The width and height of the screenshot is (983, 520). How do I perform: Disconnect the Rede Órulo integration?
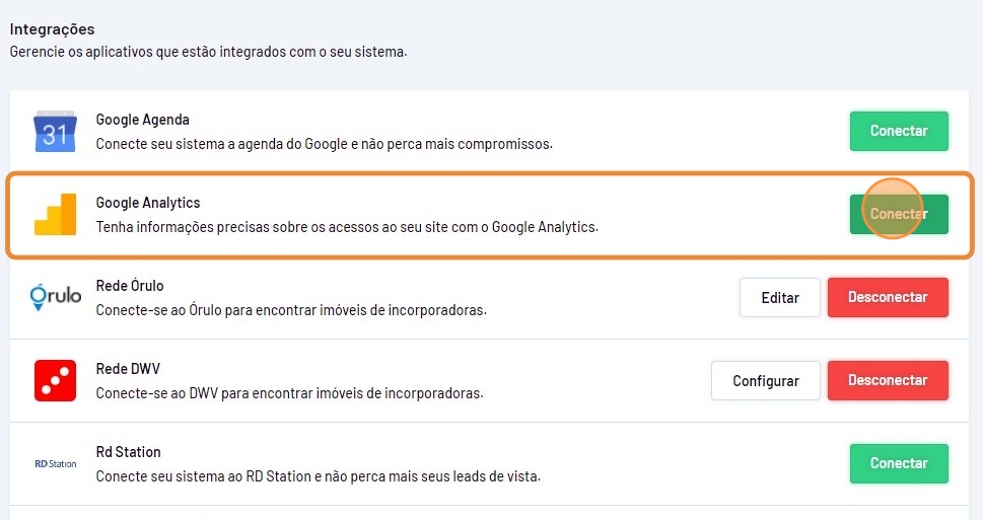coord(887,297)
